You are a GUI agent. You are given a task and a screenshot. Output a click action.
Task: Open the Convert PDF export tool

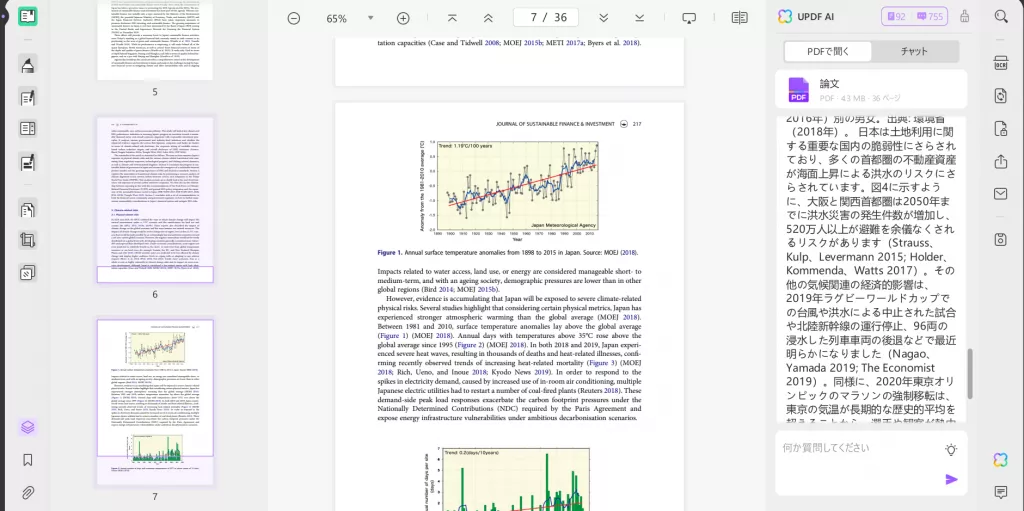point(1000,96)
